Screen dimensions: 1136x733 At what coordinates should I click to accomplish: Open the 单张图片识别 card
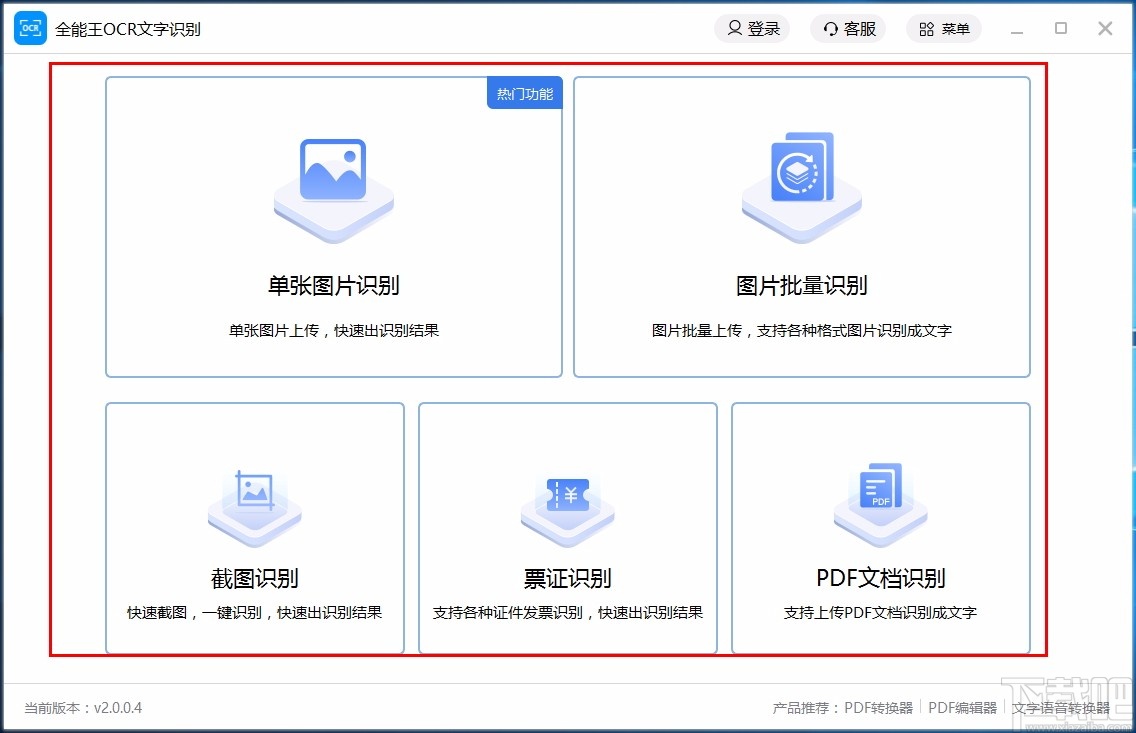click(x=333, y=228)
